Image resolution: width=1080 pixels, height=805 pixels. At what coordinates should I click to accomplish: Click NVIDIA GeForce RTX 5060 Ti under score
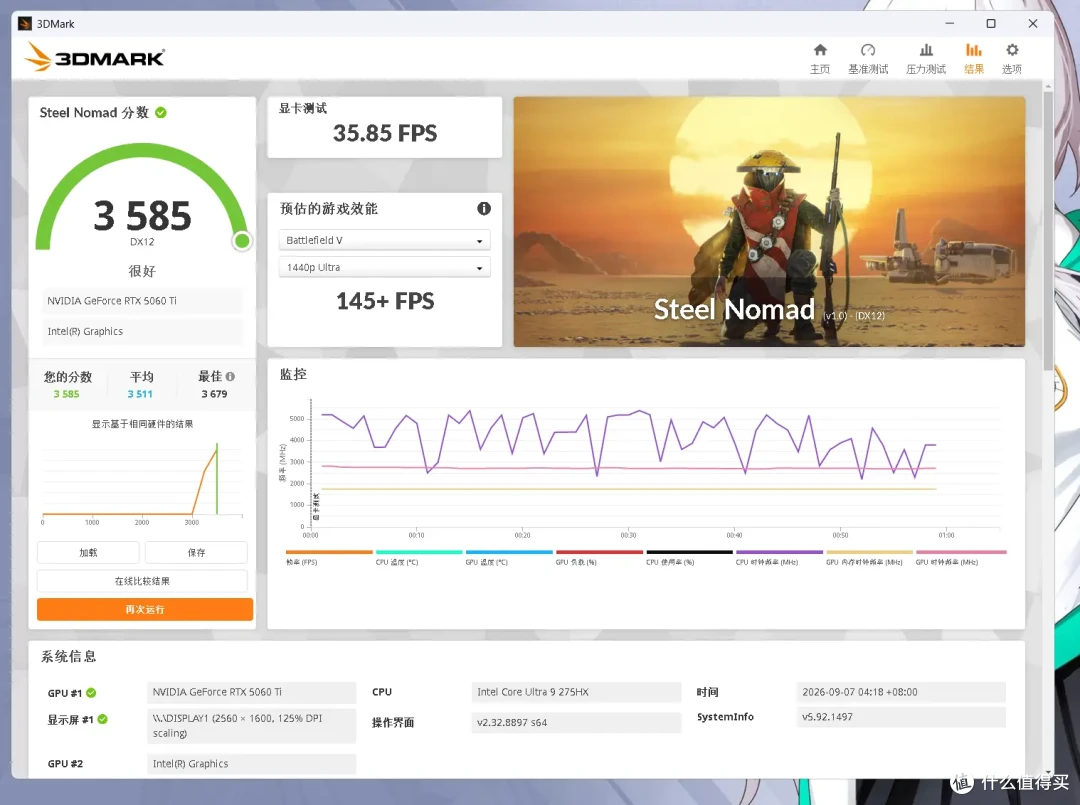[x=141, y=301]
